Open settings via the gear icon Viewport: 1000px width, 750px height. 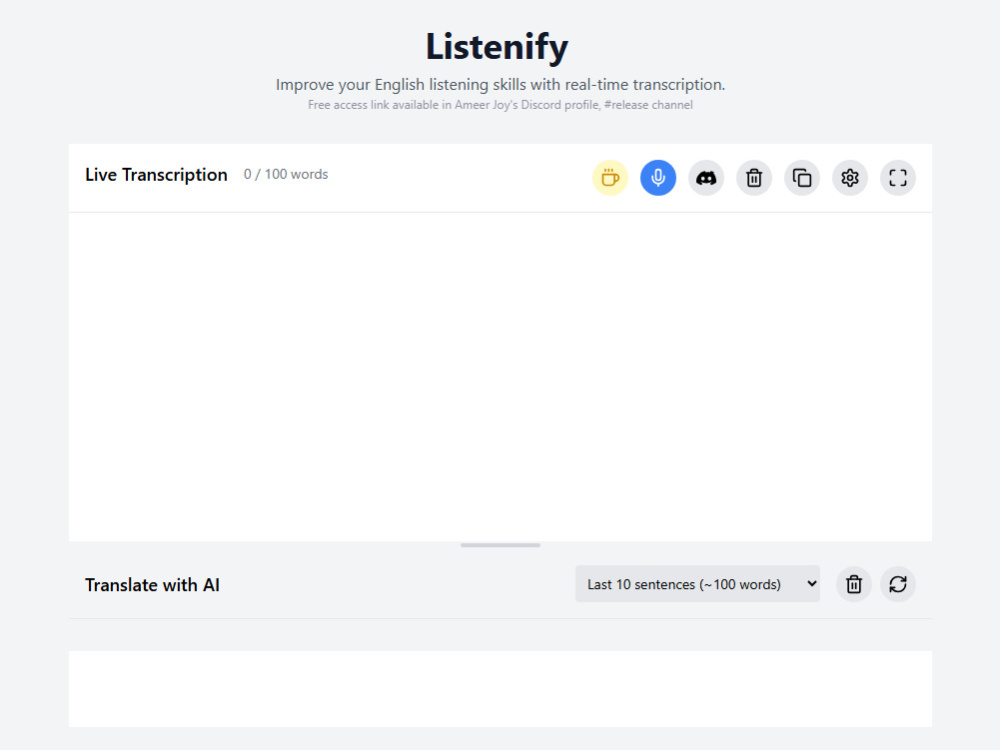coord(849,178)
